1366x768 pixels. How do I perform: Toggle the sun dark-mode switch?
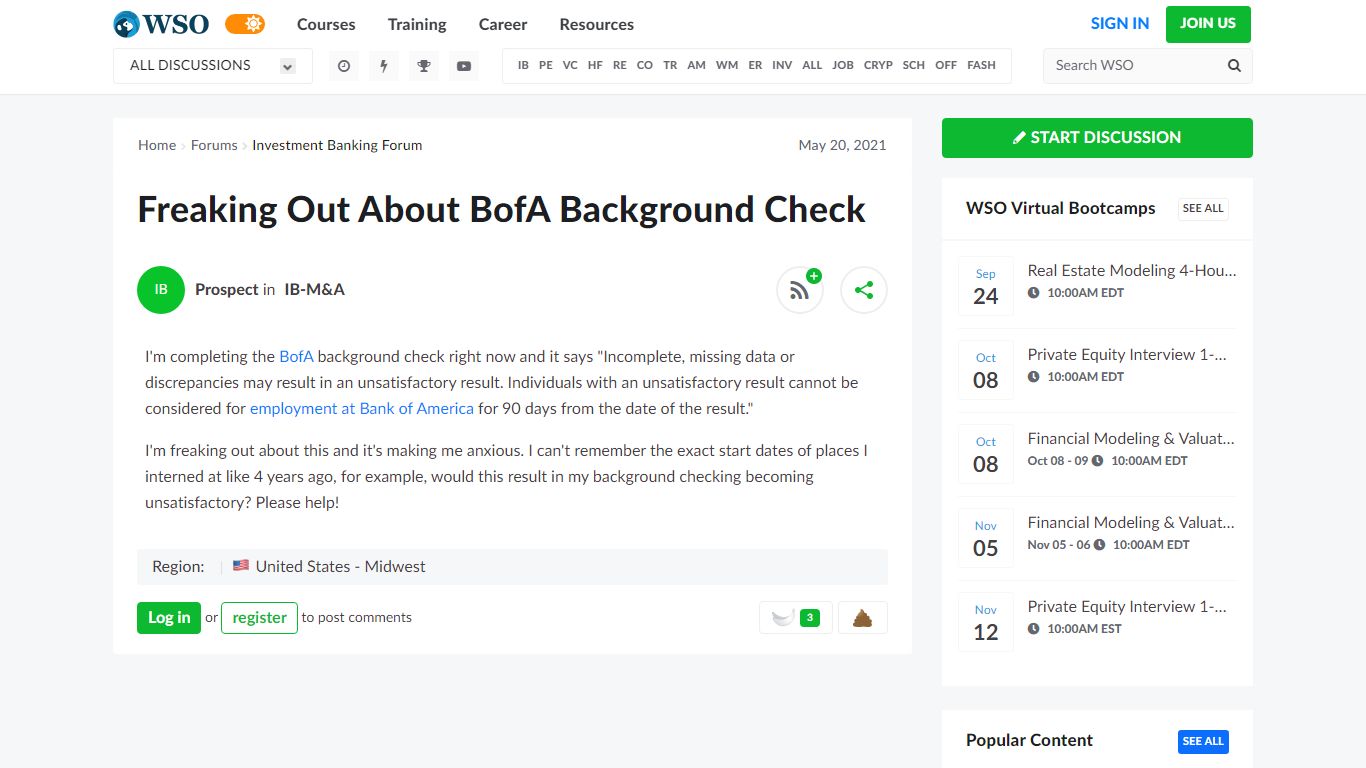pyautogui.click(x=245, y=24)
